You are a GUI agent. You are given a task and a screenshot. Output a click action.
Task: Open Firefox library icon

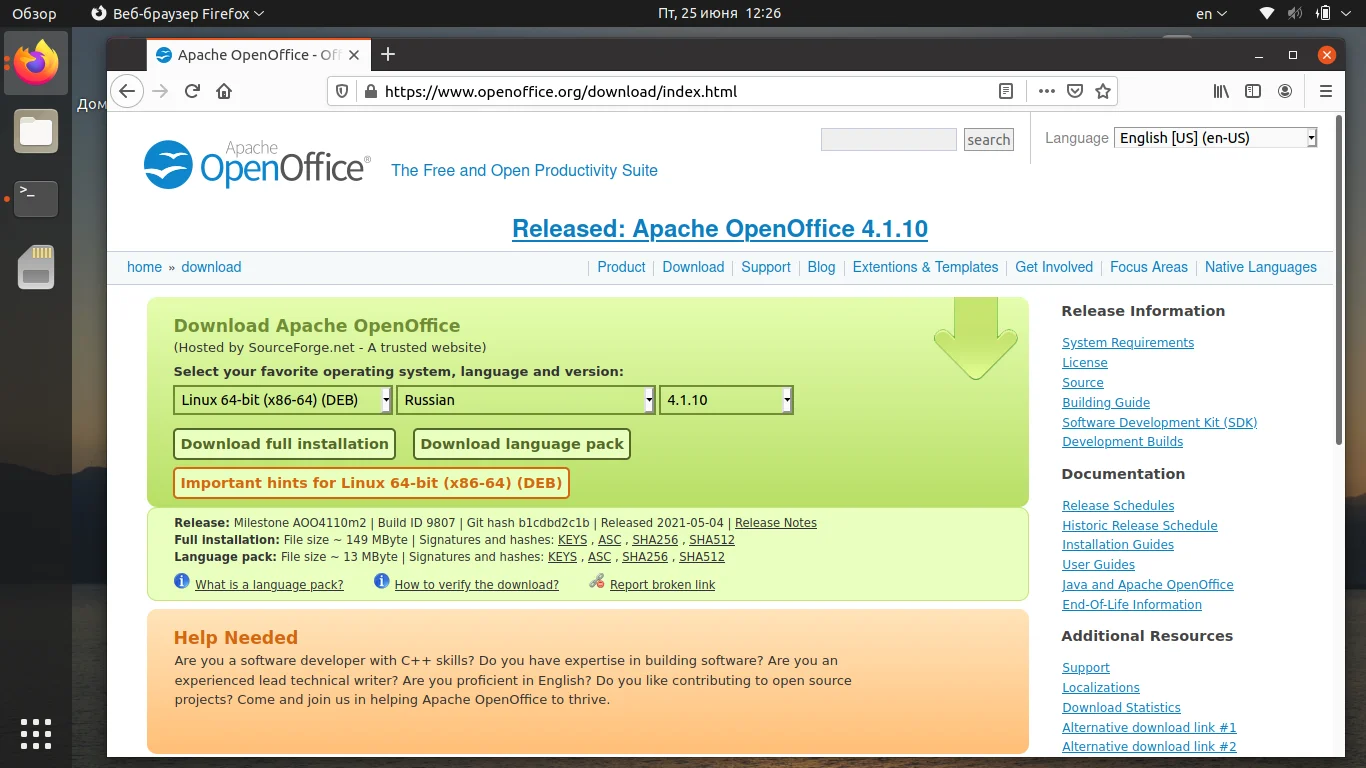tap(1221, 91)
